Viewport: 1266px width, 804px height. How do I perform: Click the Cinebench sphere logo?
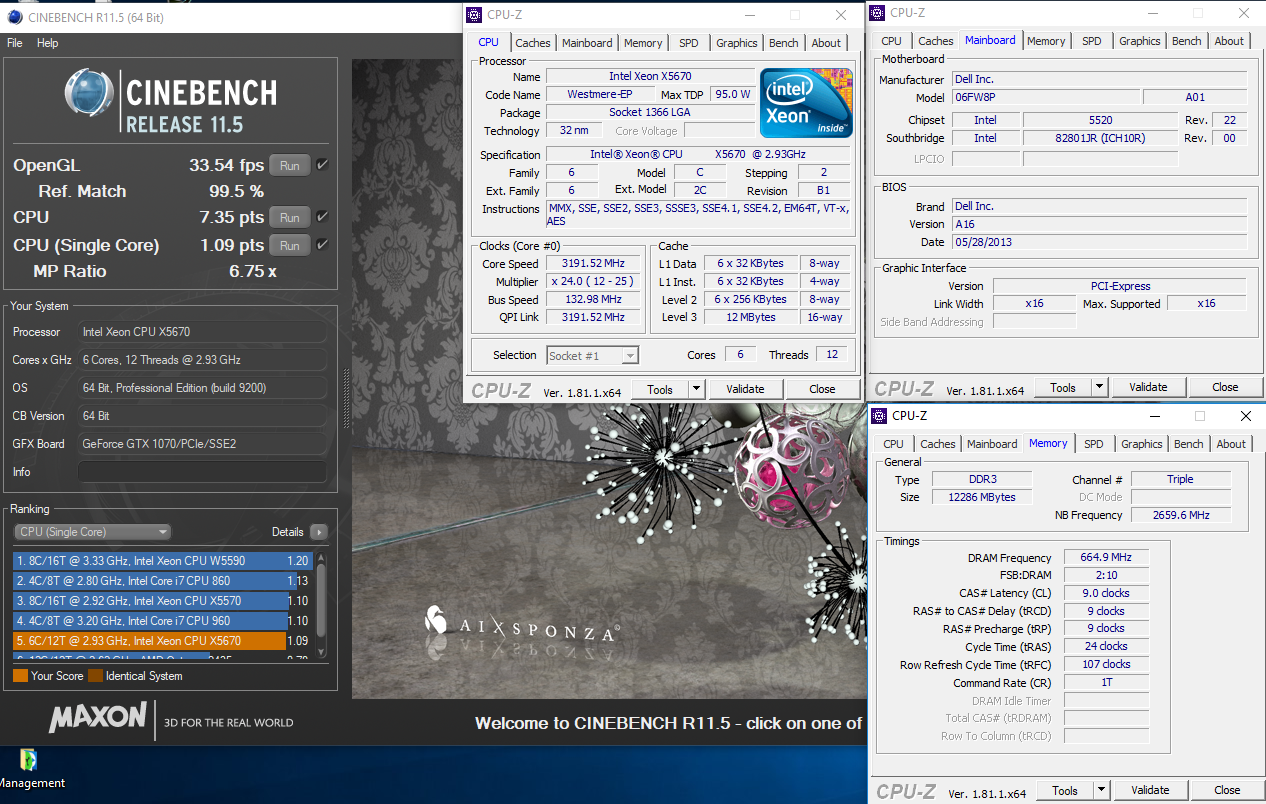click(x=90, y=93)
